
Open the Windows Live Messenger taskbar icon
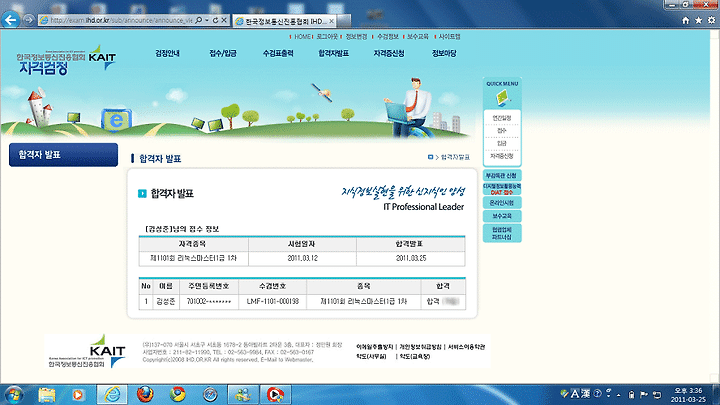243,394
